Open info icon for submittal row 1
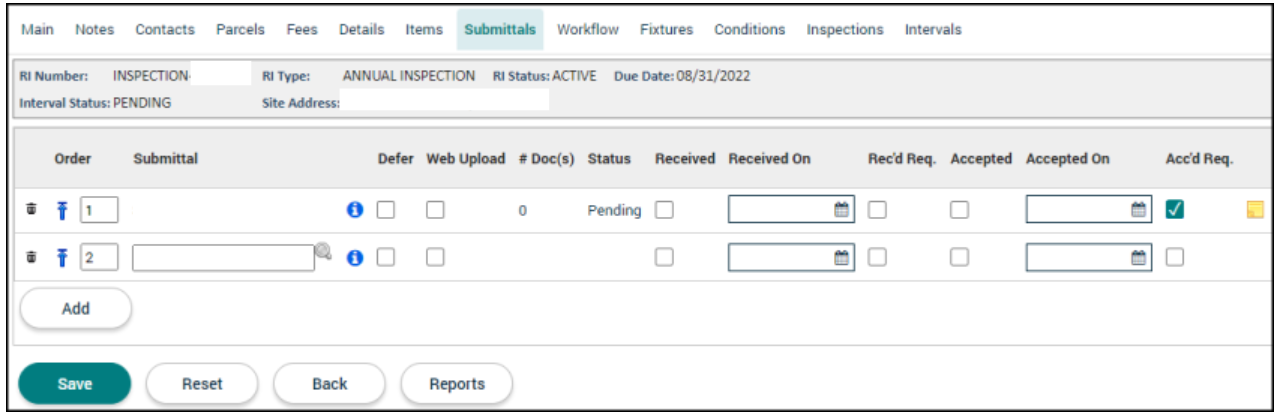Viewport: 1281px width, 418px height. pyautogui.click(x=354, y=210)
